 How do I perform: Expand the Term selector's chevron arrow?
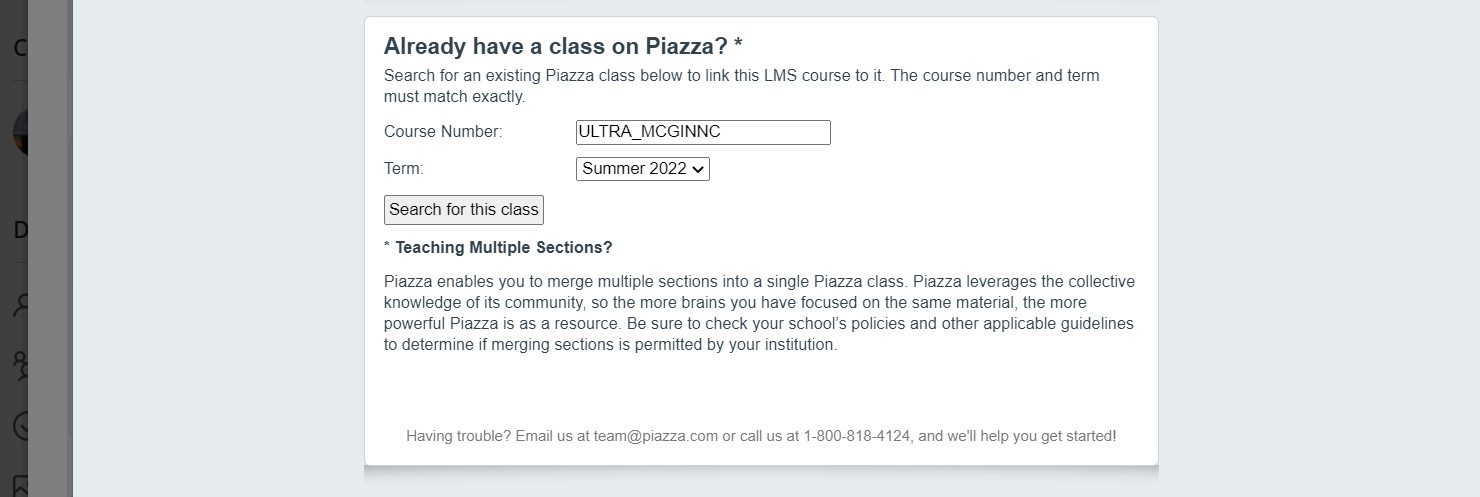pos(698,169)
